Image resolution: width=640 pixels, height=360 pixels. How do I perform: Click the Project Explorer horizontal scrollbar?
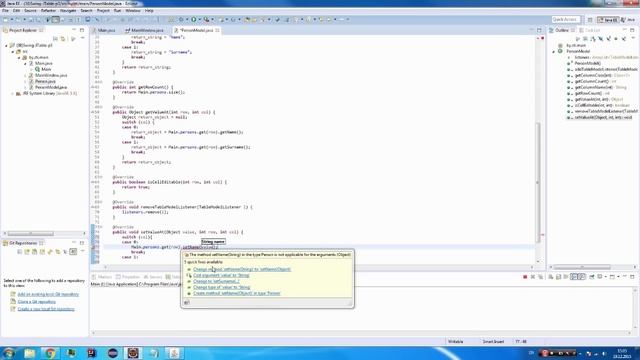[x=31, y=233]
